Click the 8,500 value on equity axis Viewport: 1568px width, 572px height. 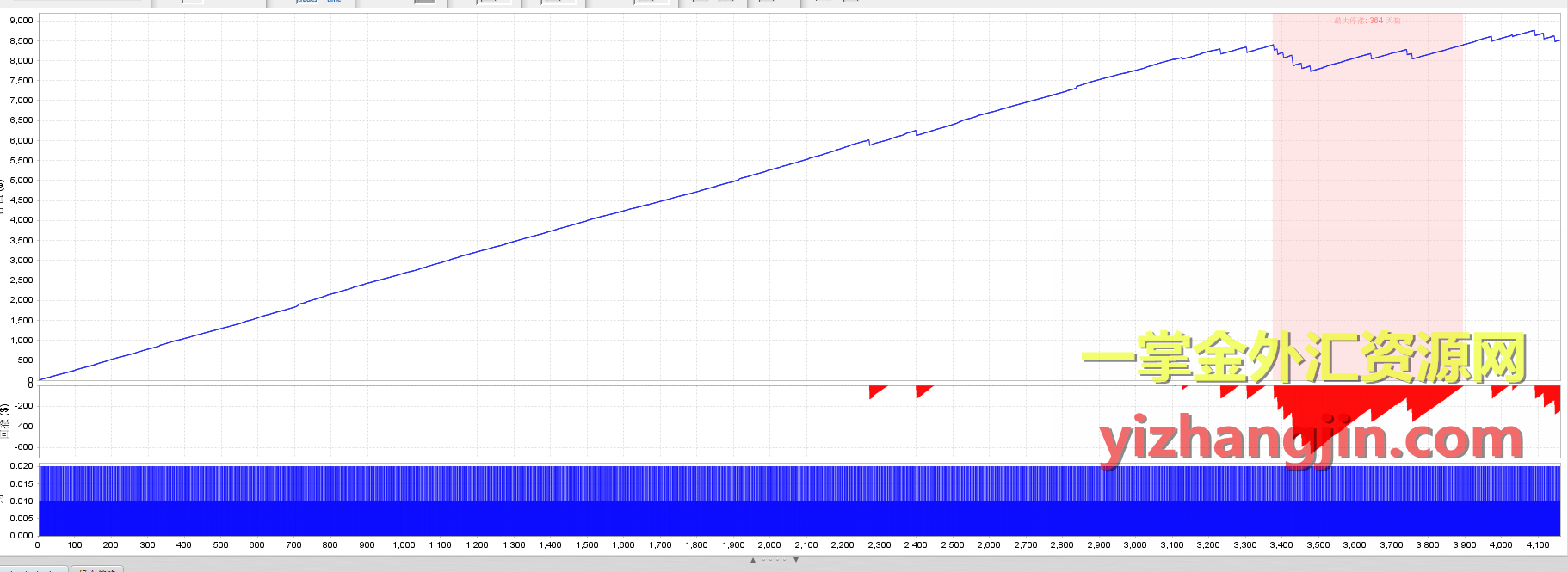coord(22,40)
